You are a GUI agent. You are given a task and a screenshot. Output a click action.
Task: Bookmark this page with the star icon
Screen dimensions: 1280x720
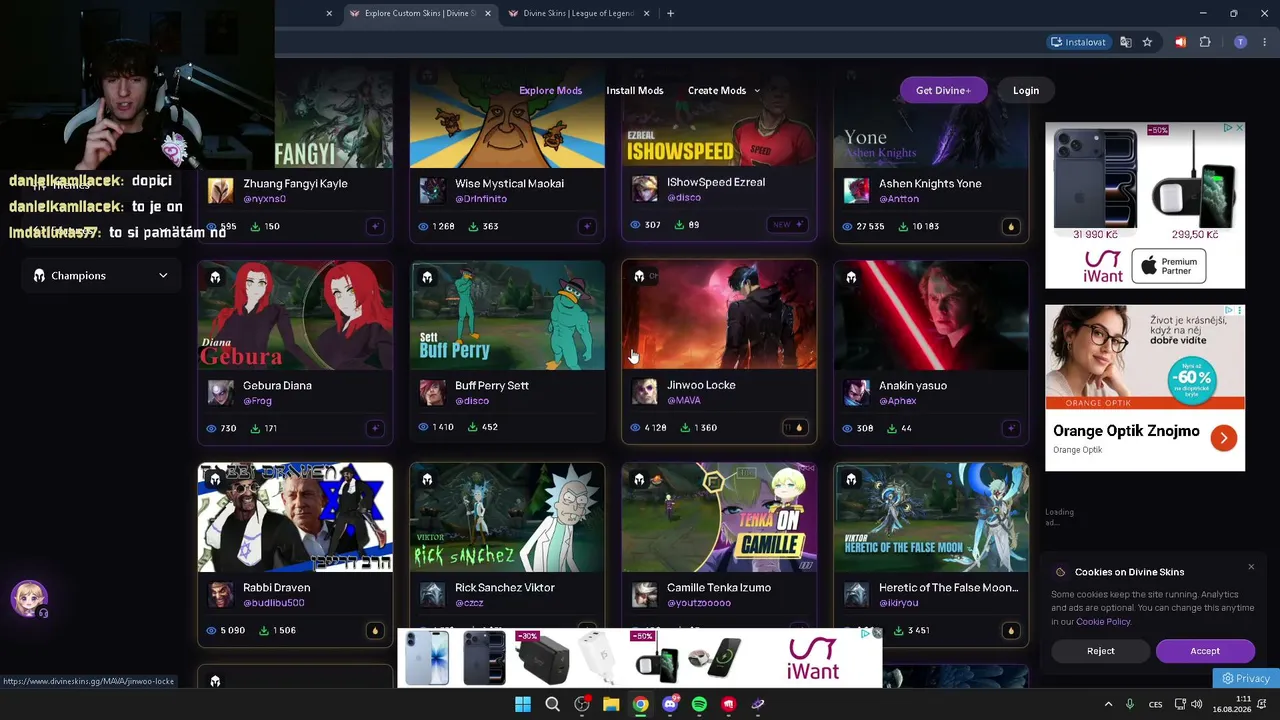pyautogui.click(x=1147, y=42)
